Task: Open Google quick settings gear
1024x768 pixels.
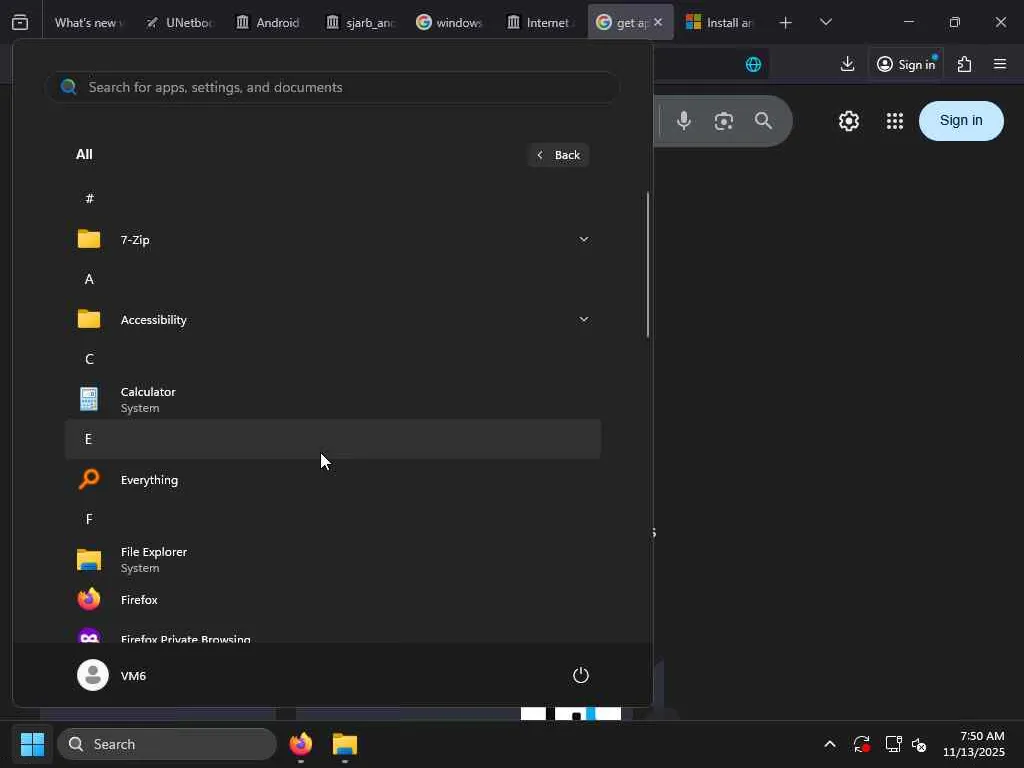Action: click(x=848, y=121)
